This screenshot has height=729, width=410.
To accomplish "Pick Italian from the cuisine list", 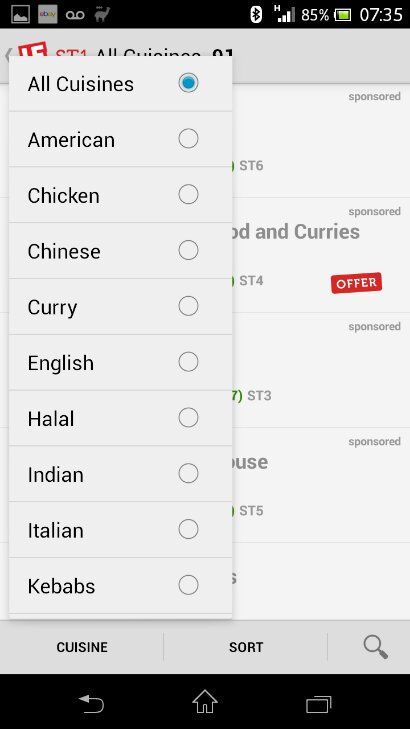I will pos(120,530).
